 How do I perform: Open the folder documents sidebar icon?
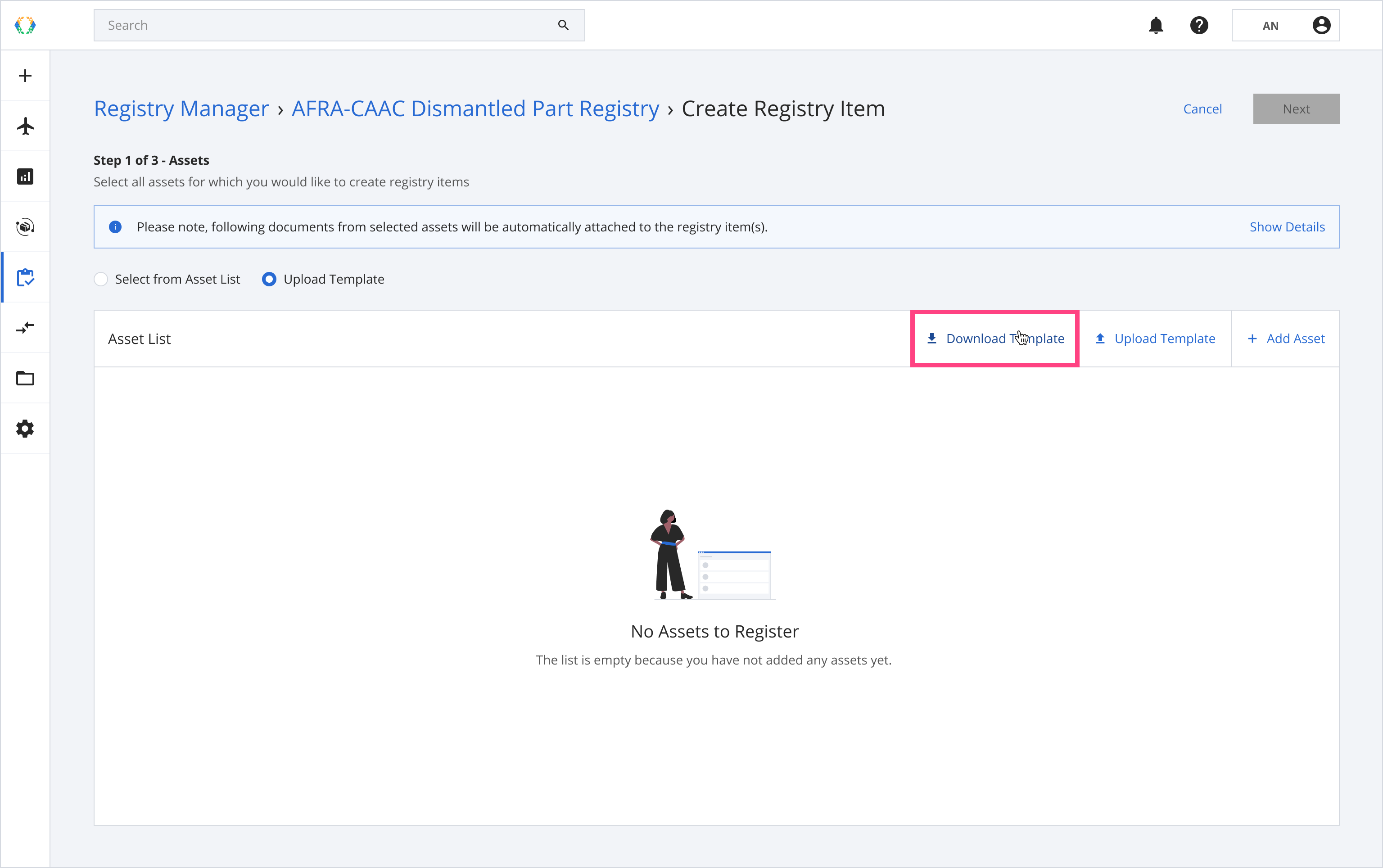tap(25, 378)
